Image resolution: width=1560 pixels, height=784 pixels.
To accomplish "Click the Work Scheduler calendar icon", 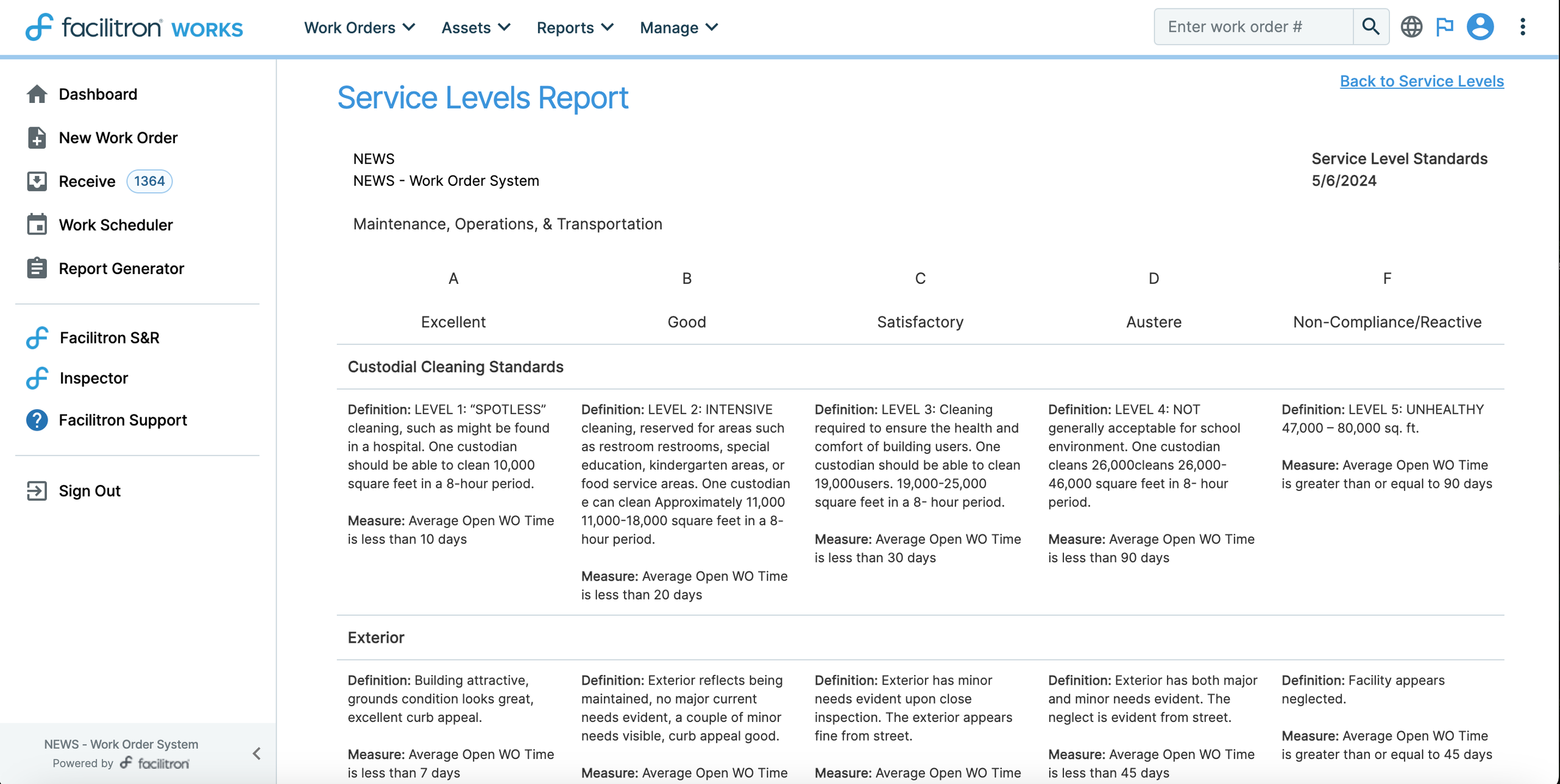I will point(37,225).
